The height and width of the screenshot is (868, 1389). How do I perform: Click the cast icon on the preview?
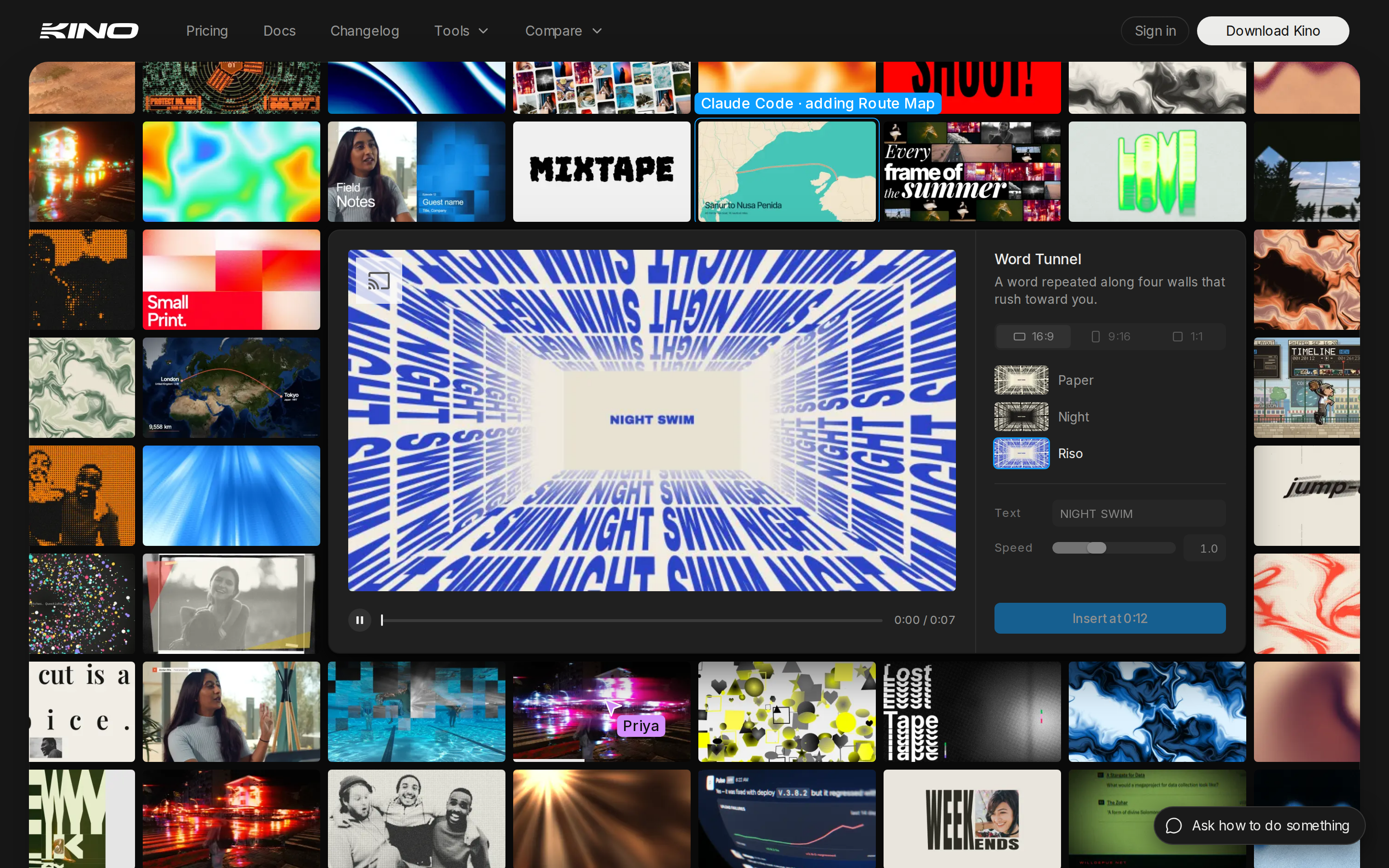[x=379, y=281]
